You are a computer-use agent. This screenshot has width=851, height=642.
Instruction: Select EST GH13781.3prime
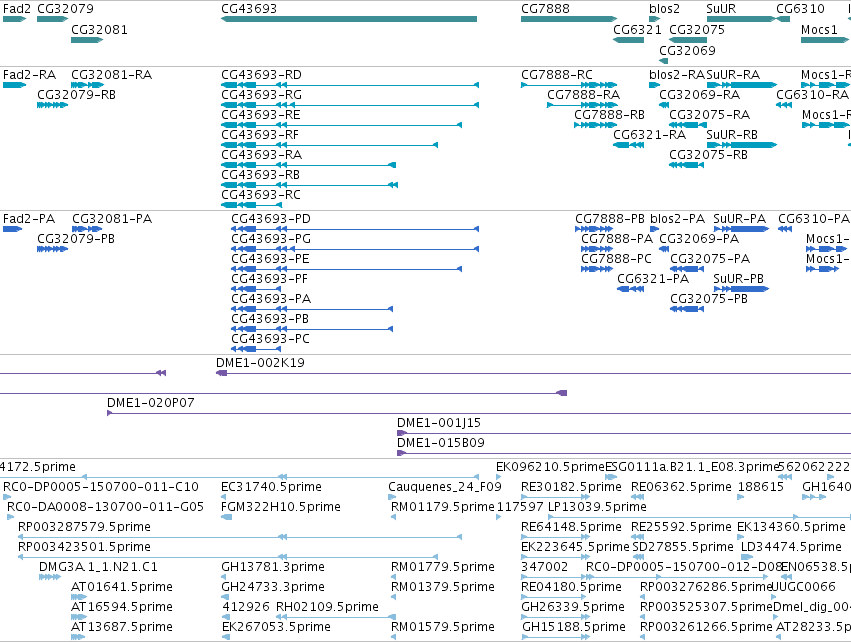[224, 577]
